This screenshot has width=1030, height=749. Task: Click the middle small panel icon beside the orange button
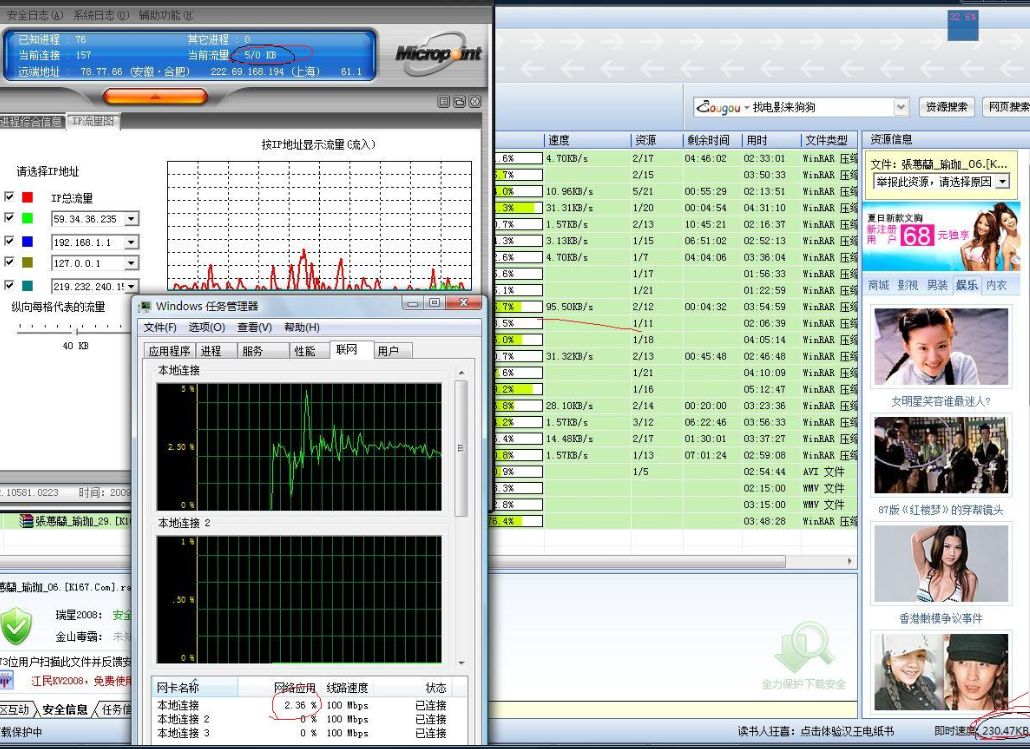(459, 102)
